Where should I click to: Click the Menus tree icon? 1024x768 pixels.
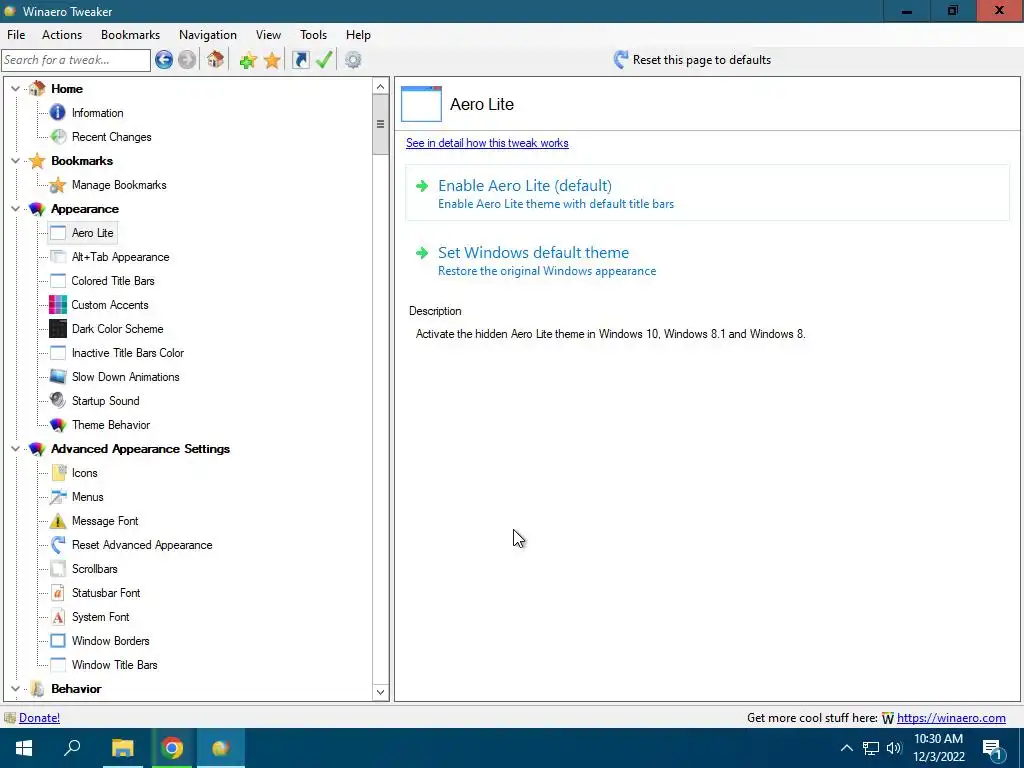(x=57, y=496)
